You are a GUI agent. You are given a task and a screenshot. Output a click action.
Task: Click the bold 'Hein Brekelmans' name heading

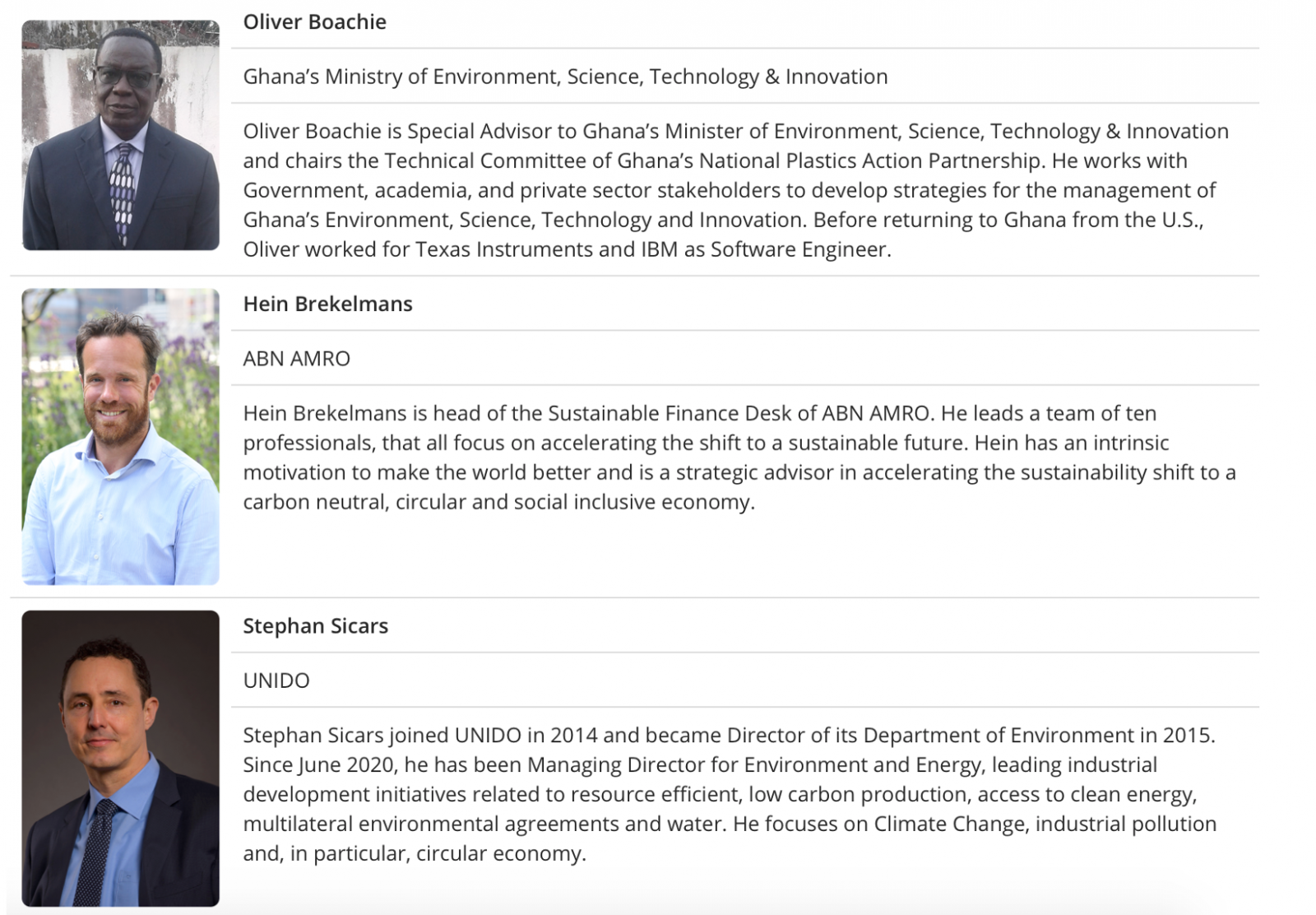(327, 304)
